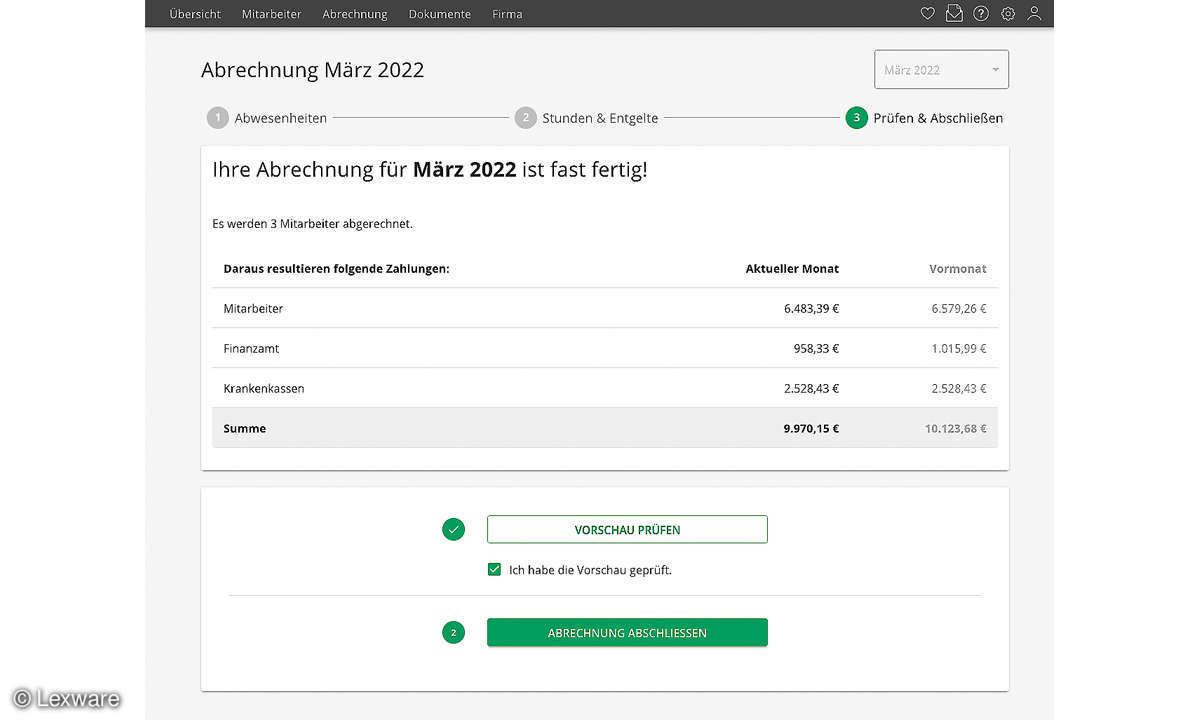Image resolution: width=1200 pixels, height=720 pixels.
Task: Open the Dokumente menu
Action: click(x=440, y=14)
